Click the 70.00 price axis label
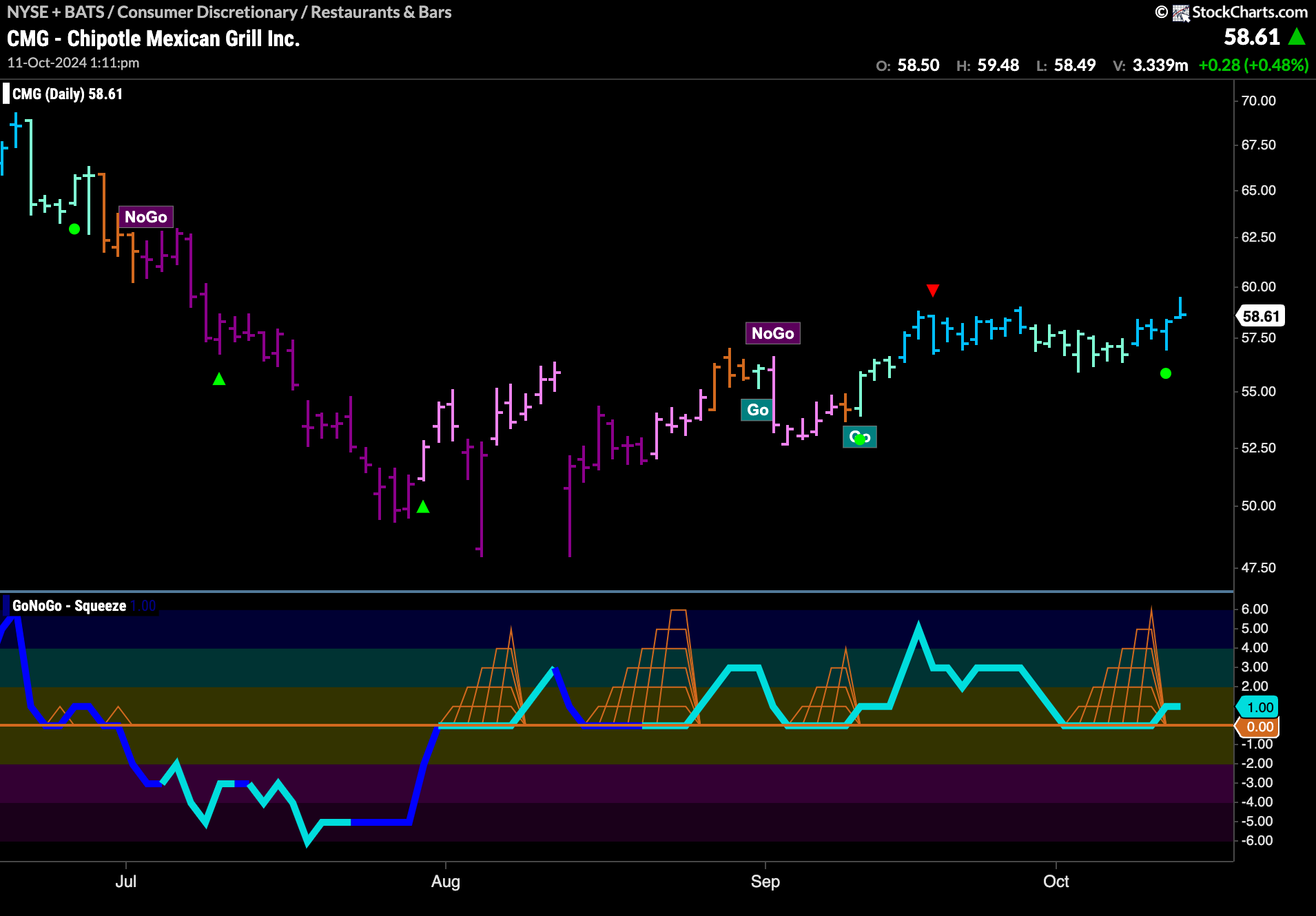 point(1258,101)
